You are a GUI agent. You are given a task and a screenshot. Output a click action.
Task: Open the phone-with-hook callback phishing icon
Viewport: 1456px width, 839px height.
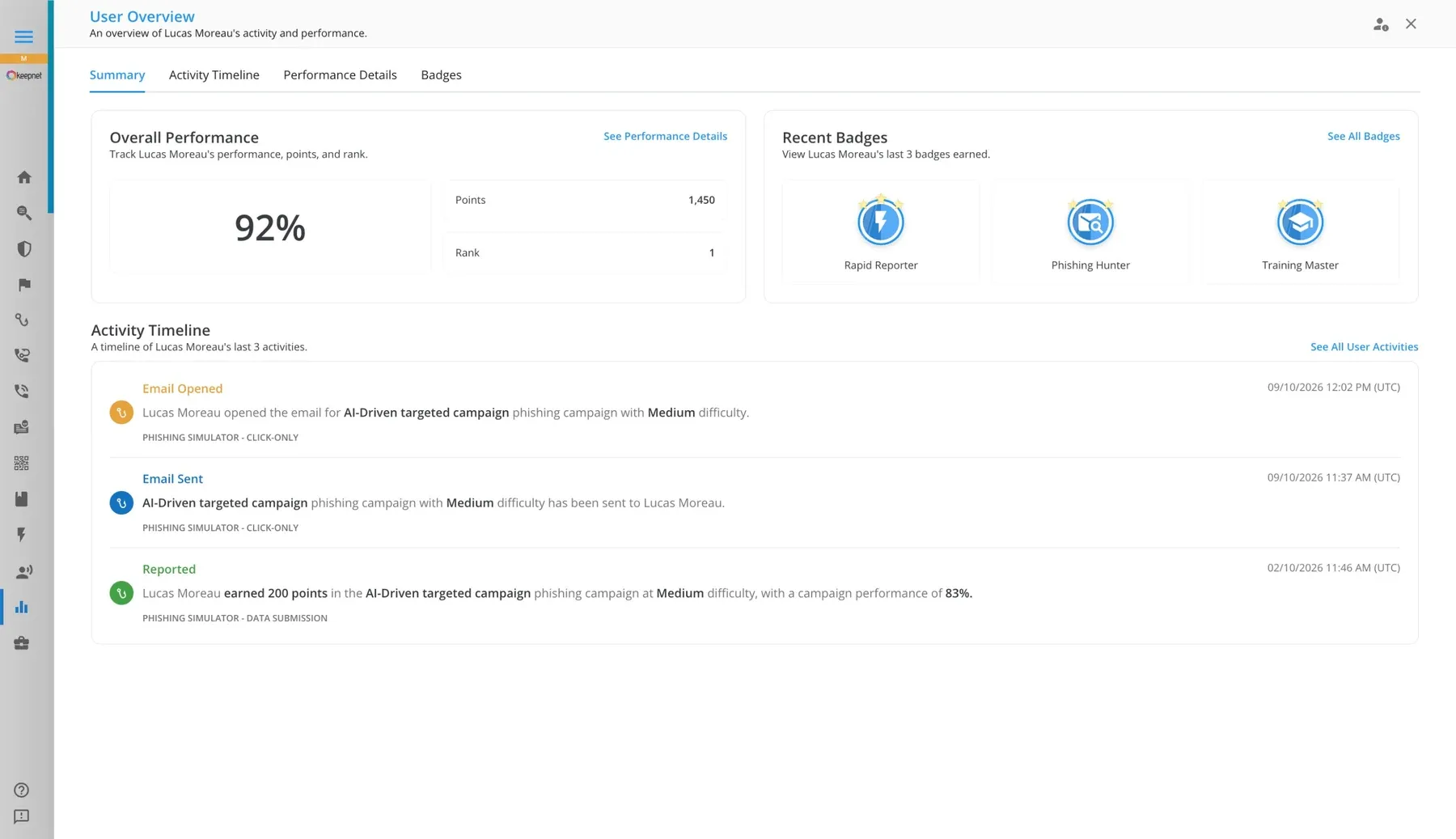(22, 355)
